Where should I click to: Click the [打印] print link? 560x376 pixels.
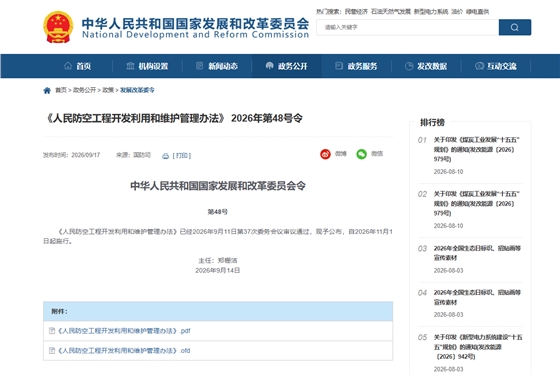(x=182, y=156)
